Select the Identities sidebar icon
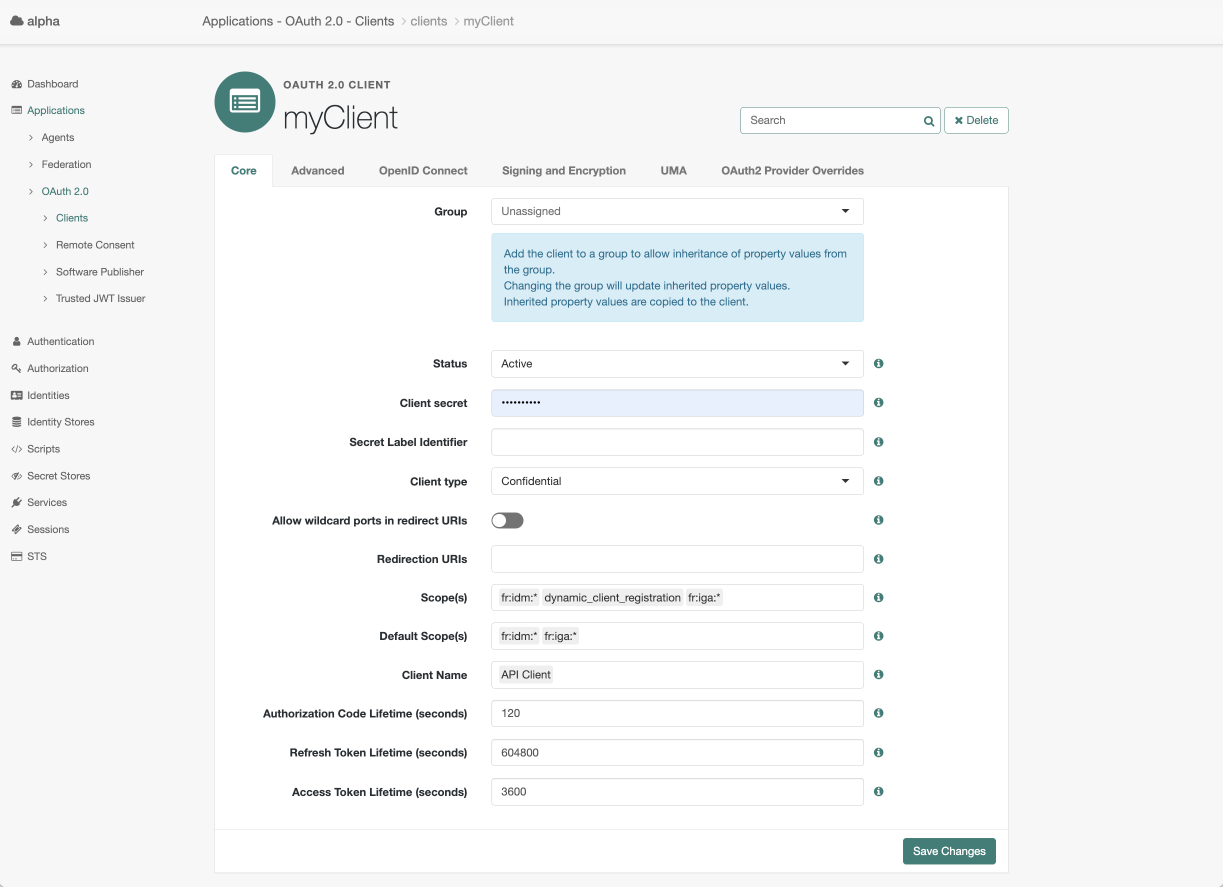Viewport: 1223px width, 887px height. (x=17, y=395)
